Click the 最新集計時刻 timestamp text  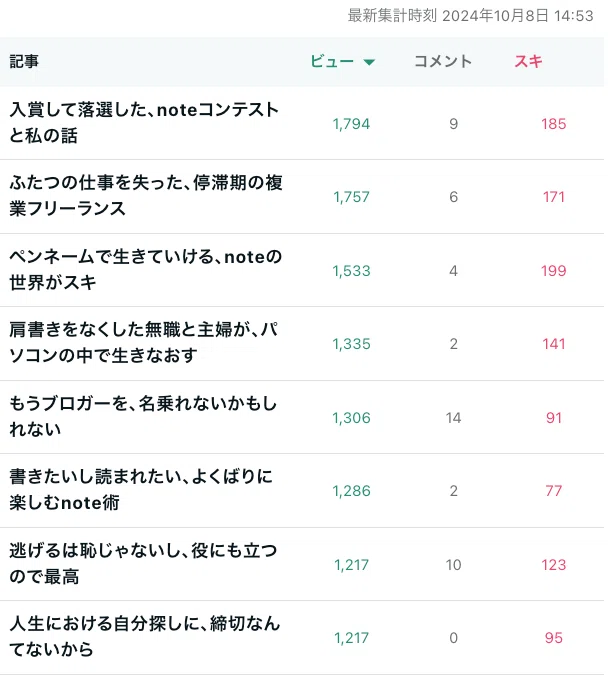click(x=471, y=16)
